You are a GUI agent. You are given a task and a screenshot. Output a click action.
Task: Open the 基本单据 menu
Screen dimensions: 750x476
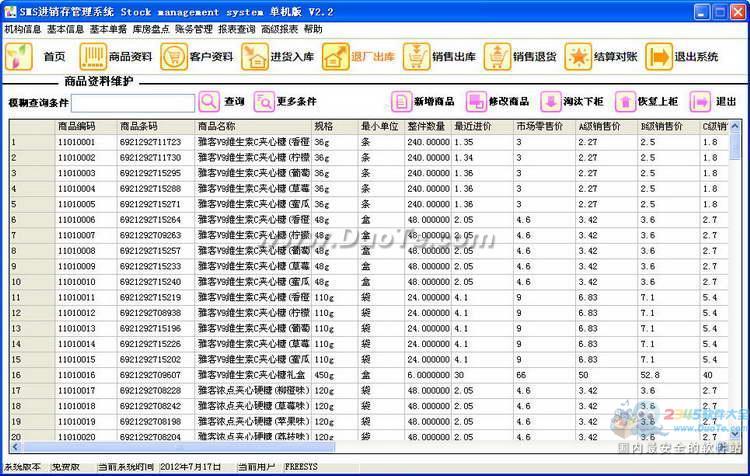pos(109,29)
